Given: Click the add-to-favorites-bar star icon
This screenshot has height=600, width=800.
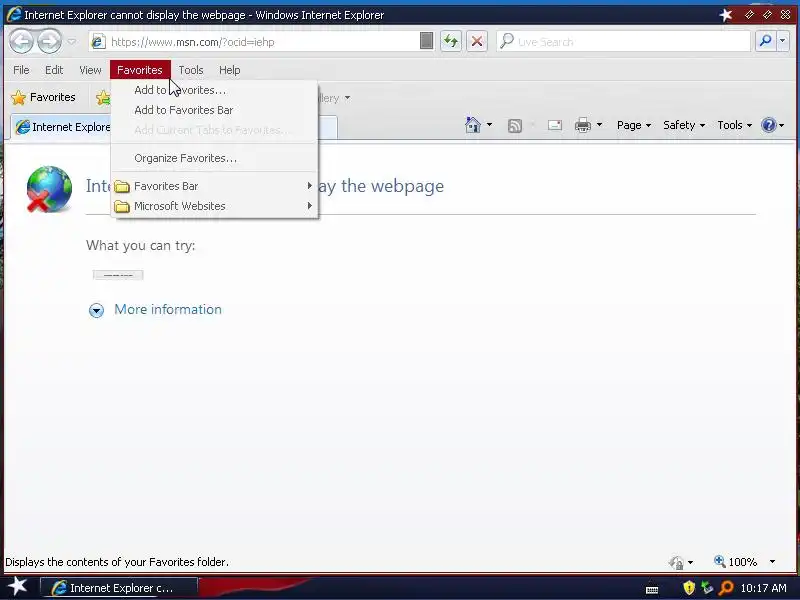Looking at the screenshot, I should tap(103, 97).
